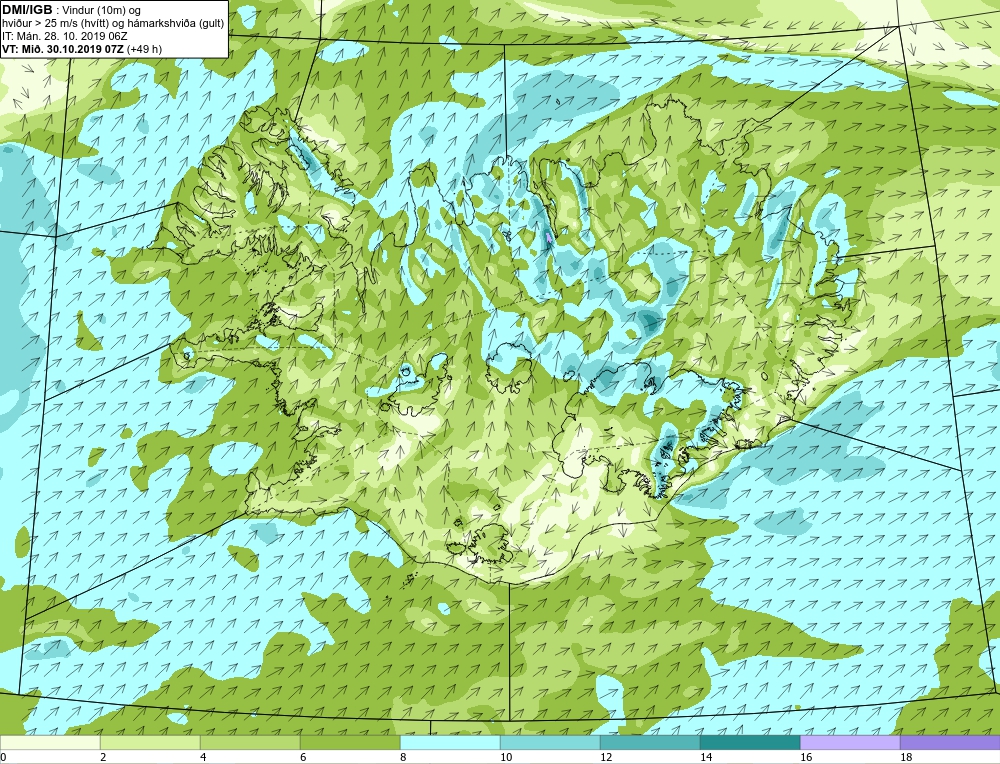Image resolution: width=1000 pixels, height=764 pixels.
Task: Click the legend scale label '8'
Action: (x=404, y=757)
